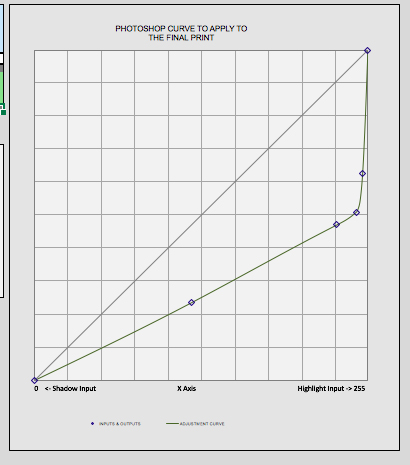The width and height of the screenshot is (410, 465).
Task: Click the middle point of the three clustered curve markers
Action: pos(356,212)
